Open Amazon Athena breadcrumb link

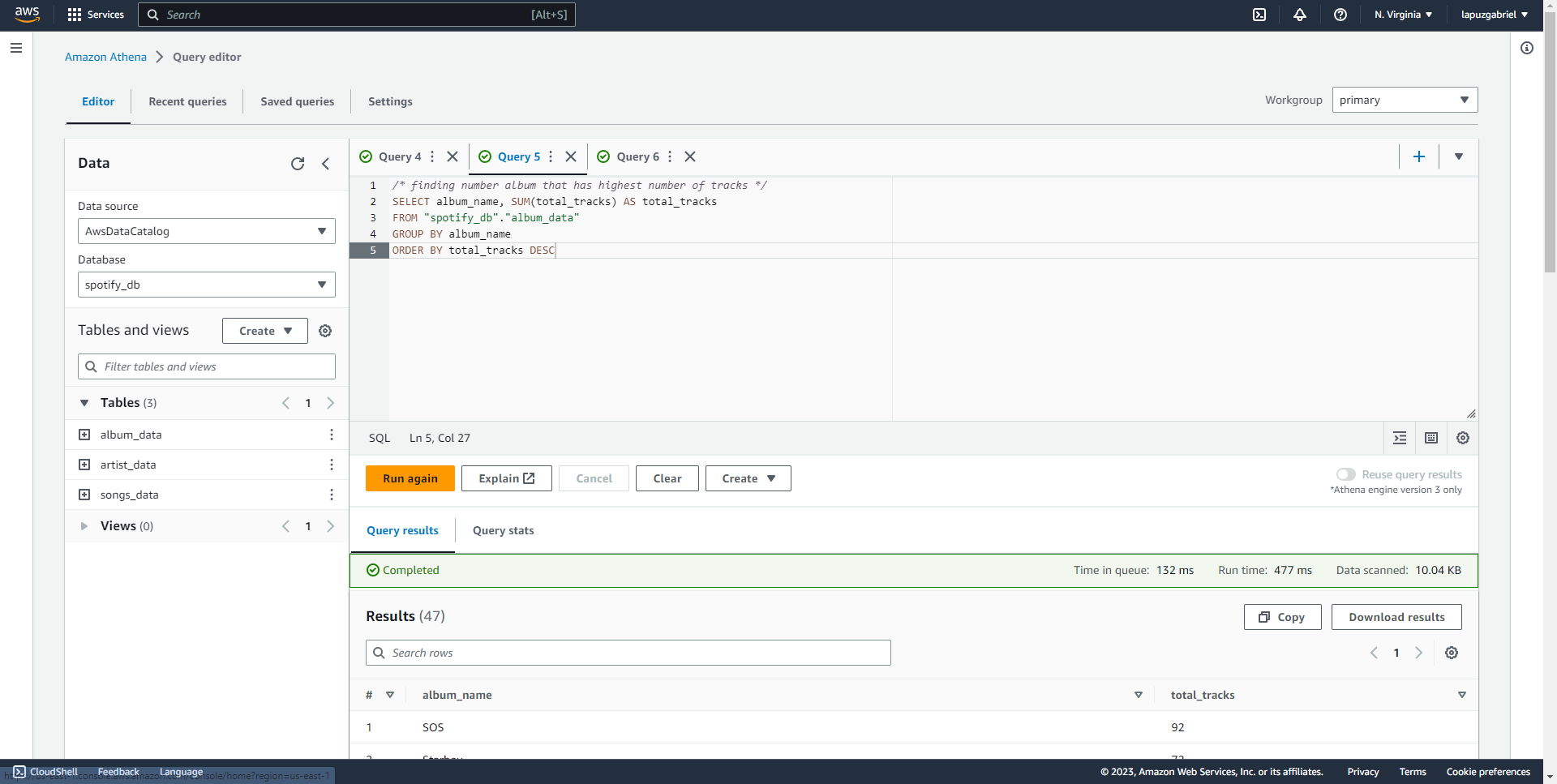[x=105, y=57]
